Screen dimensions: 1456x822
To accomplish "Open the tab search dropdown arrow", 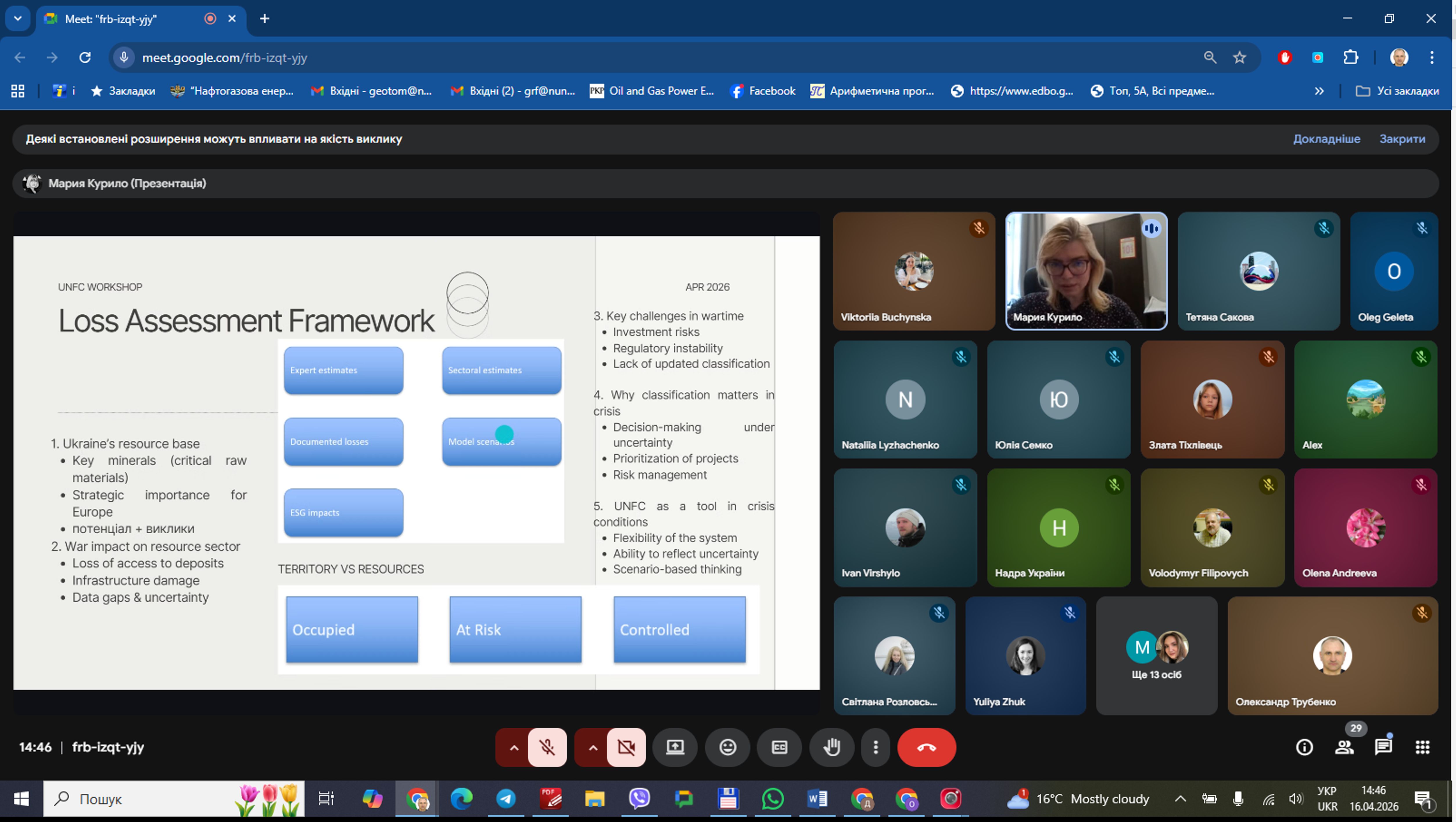I will [17, 19].
